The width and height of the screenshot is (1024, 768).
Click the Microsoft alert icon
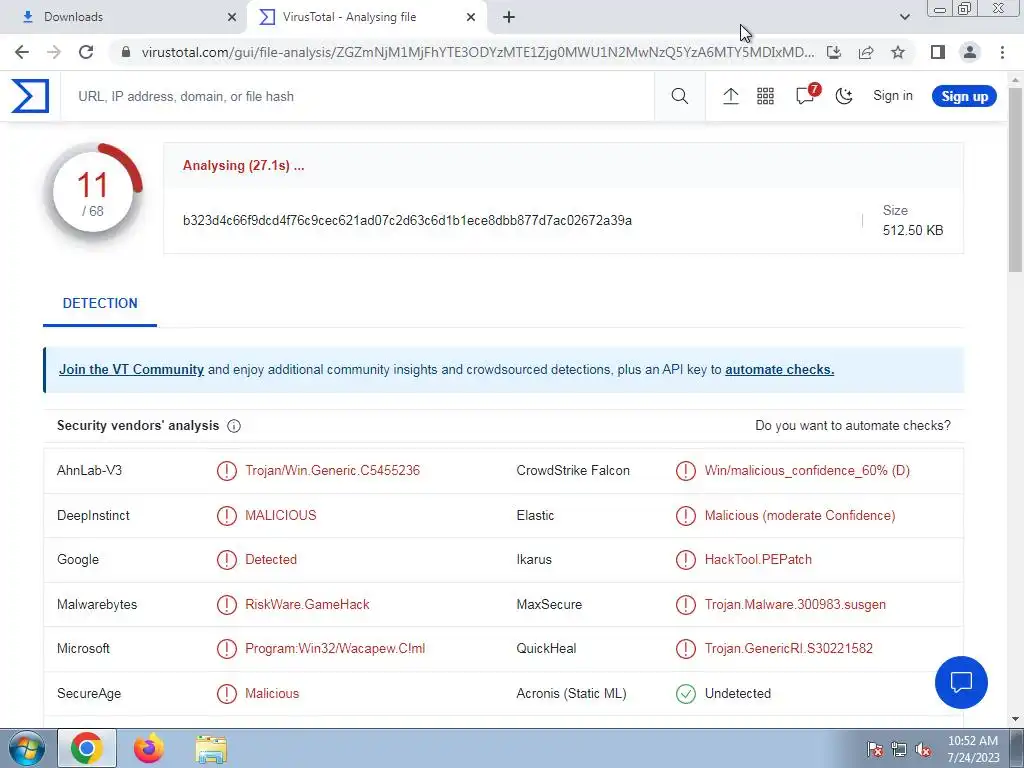coord(227,648)
